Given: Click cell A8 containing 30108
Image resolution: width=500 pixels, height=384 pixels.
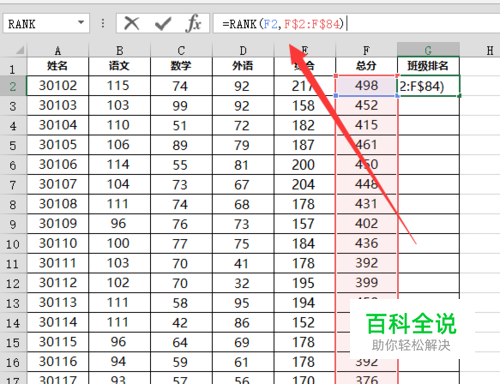Looking at the screenshot, I should coord(58,204).
